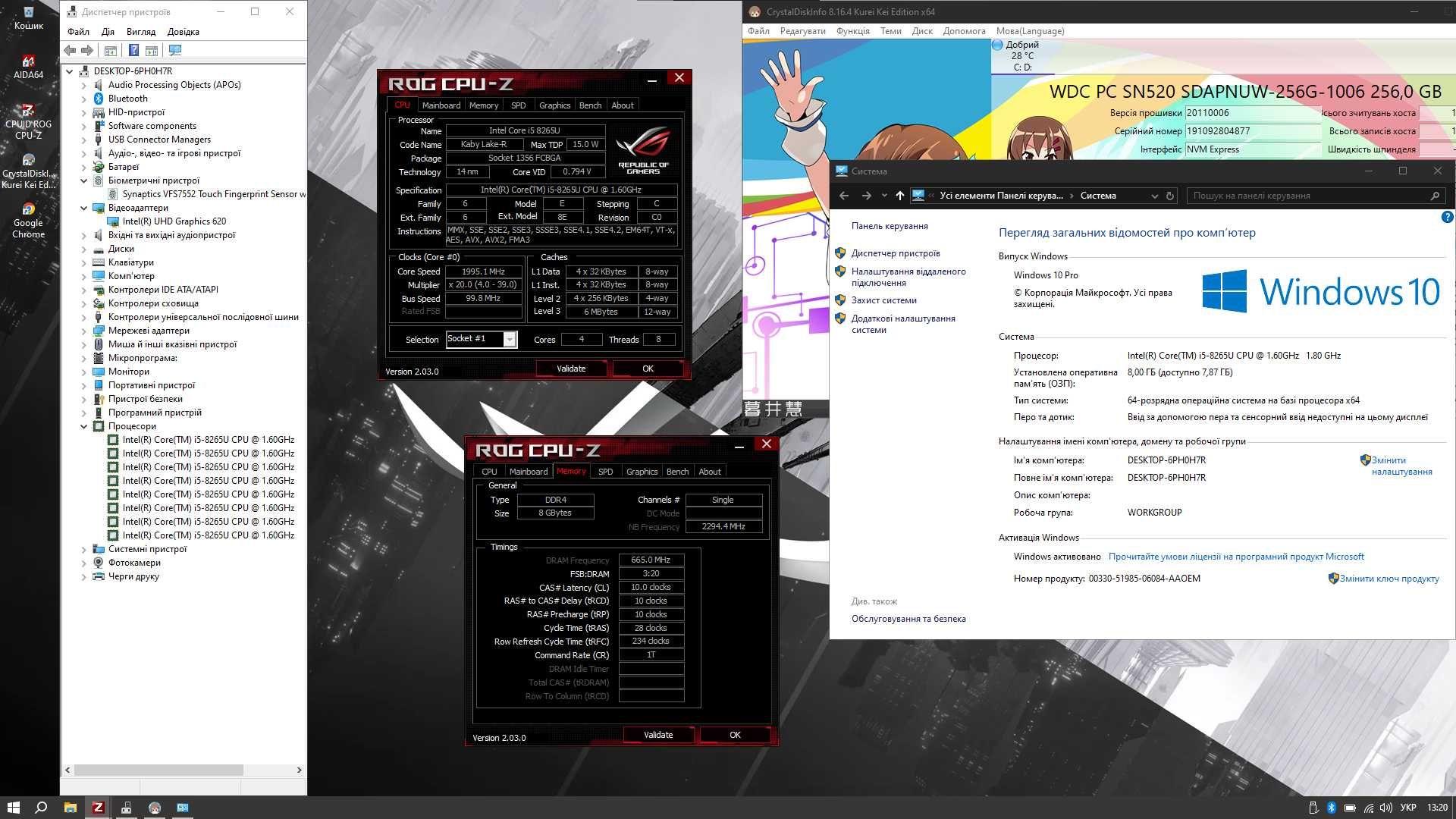Expand the Мережеві адаптери node
This screenshot has height=819, width=1456.
[84, 331]
